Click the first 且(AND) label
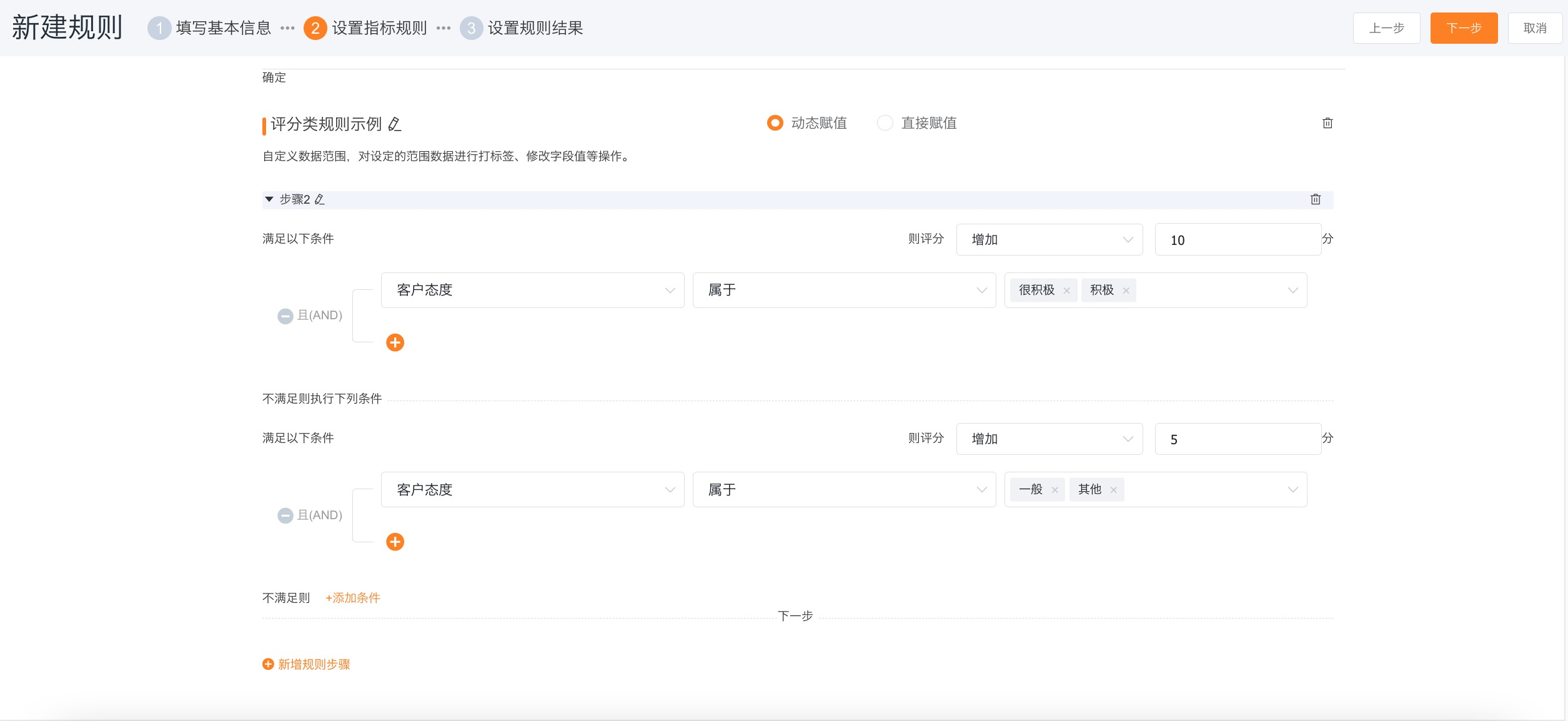Viewport: 1568px width, 721px height. pyautogui.click(x=319, y=316)
